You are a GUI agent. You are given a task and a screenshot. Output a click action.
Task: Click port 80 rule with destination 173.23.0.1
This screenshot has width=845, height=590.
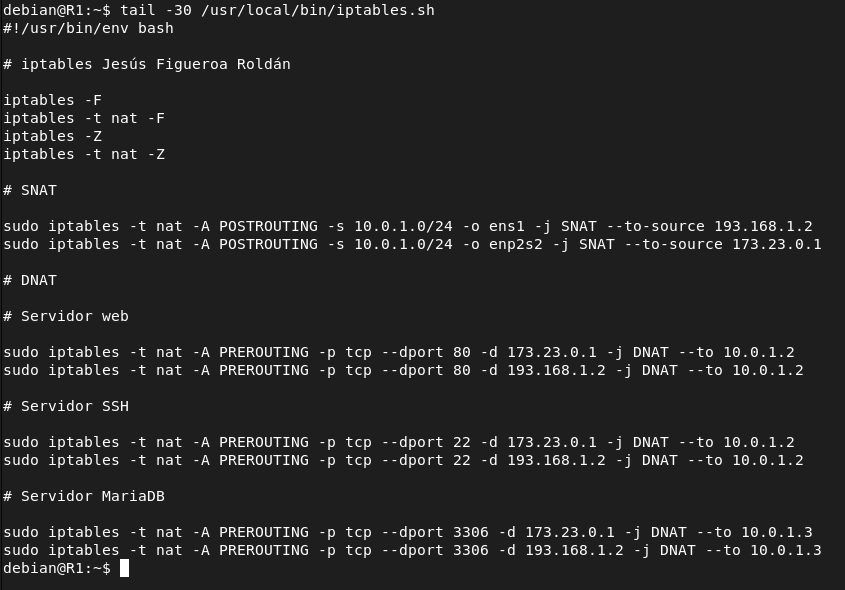coord(399,352)
